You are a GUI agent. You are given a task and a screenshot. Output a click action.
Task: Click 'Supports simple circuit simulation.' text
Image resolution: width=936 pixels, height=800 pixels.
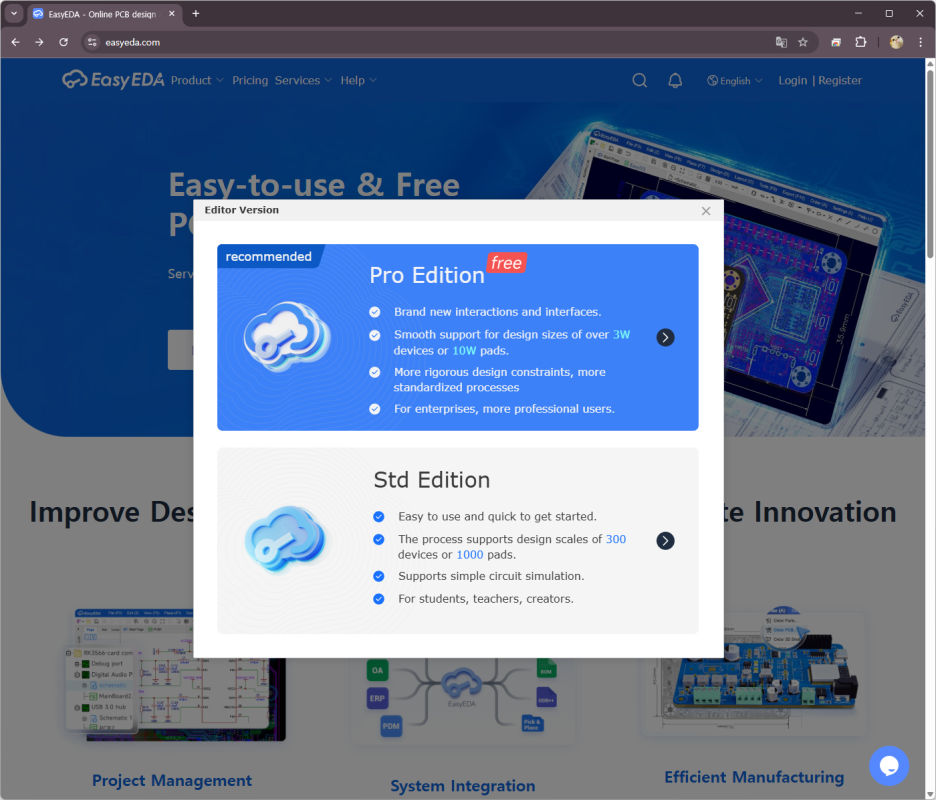tap(491, 576)
